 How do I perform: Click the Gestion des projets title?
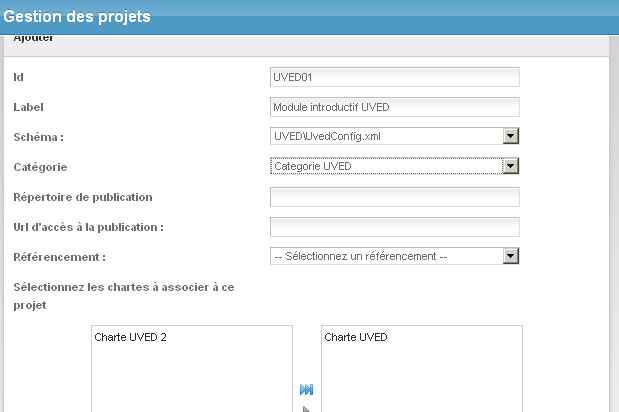click(x=79, y=17)
